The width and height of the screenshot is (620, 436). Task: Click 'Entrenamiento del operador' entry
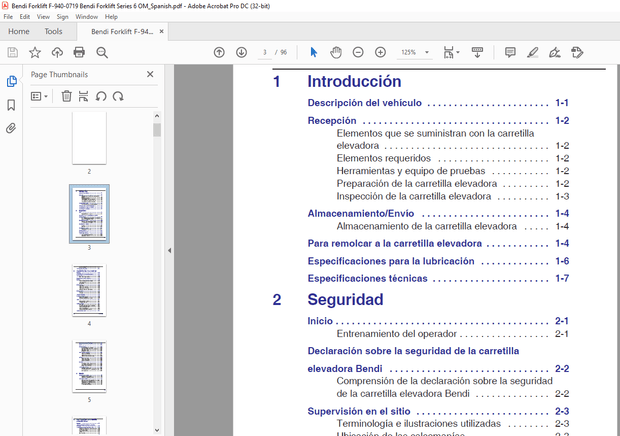(x=397, y=334)
